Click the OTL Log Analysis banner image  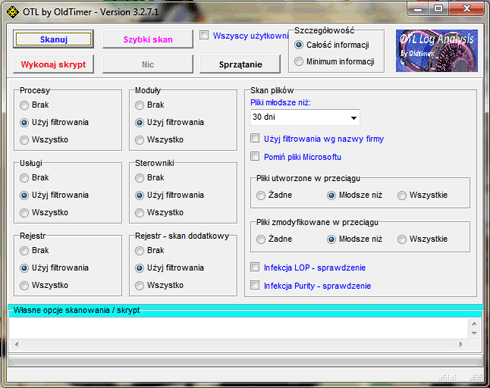437,51
